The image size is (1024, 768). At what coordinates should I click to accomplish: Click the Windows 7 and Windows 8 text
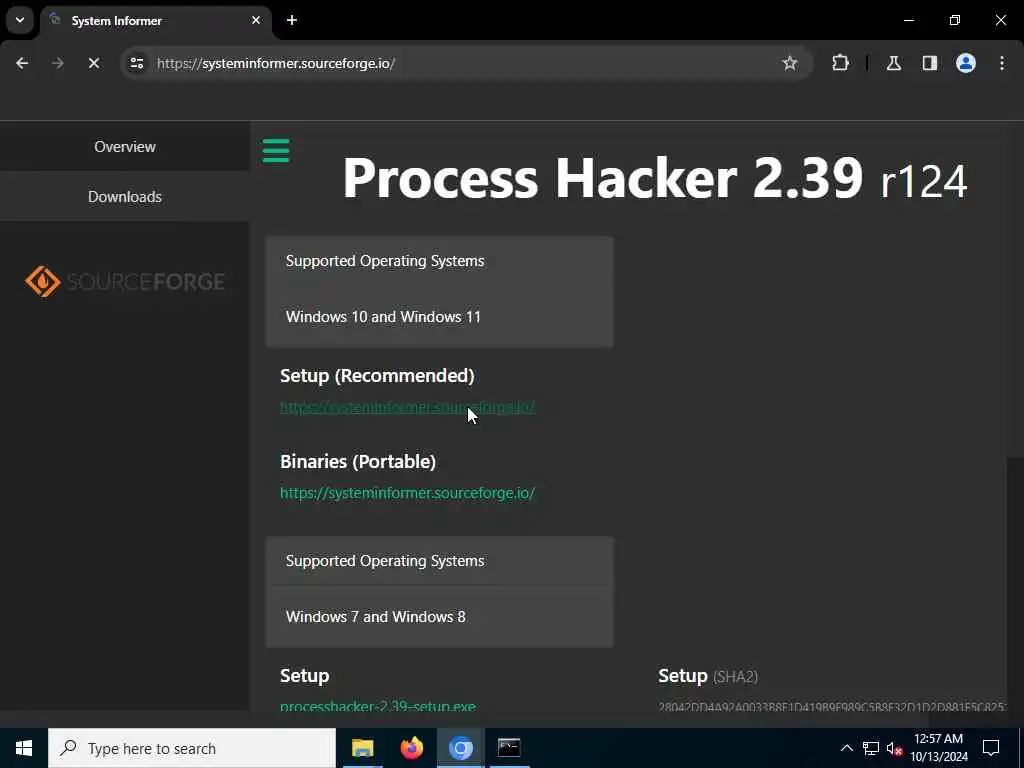tap(376, 616)
